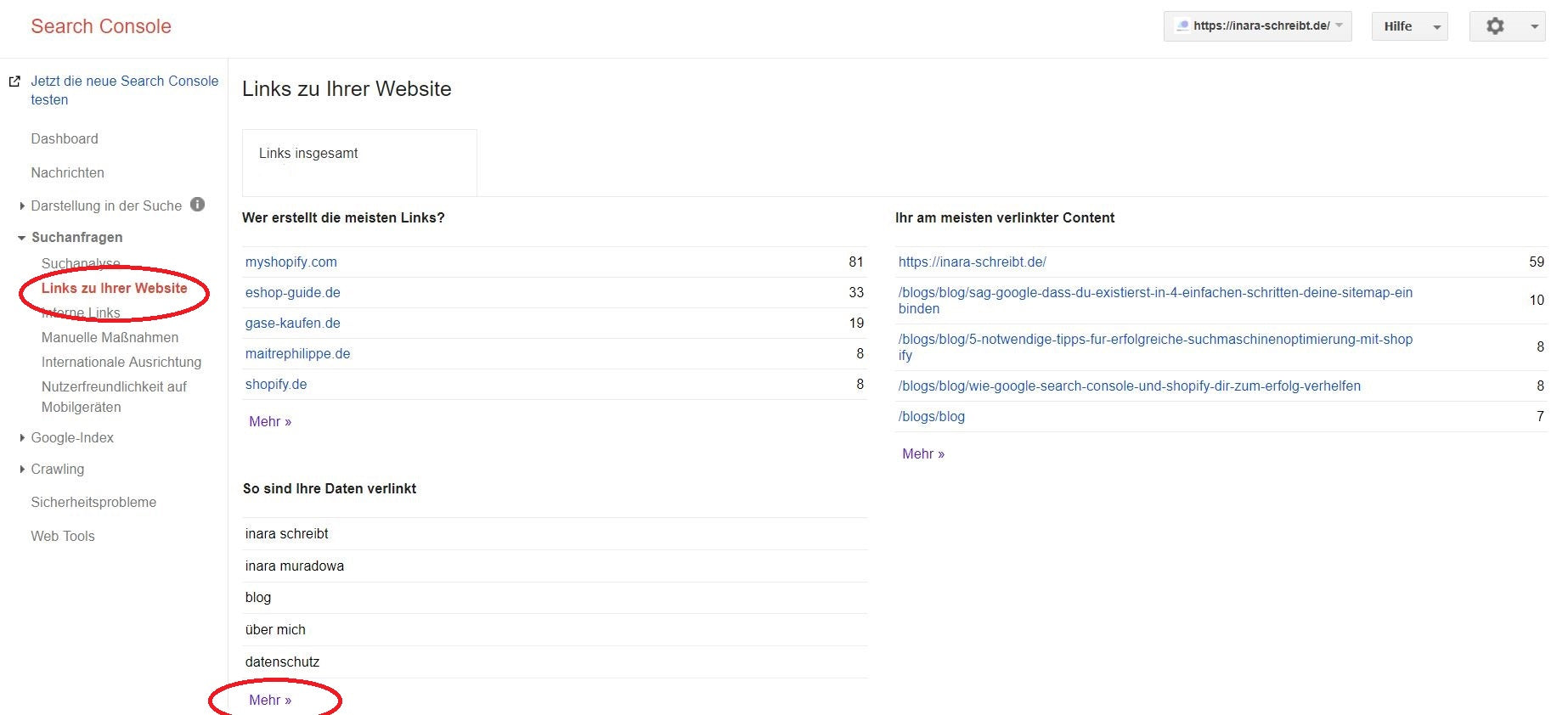The image size is (1568, 715).
Task: Open the 5-notwendige-tipps blog link
Action: pos(1155,347)
